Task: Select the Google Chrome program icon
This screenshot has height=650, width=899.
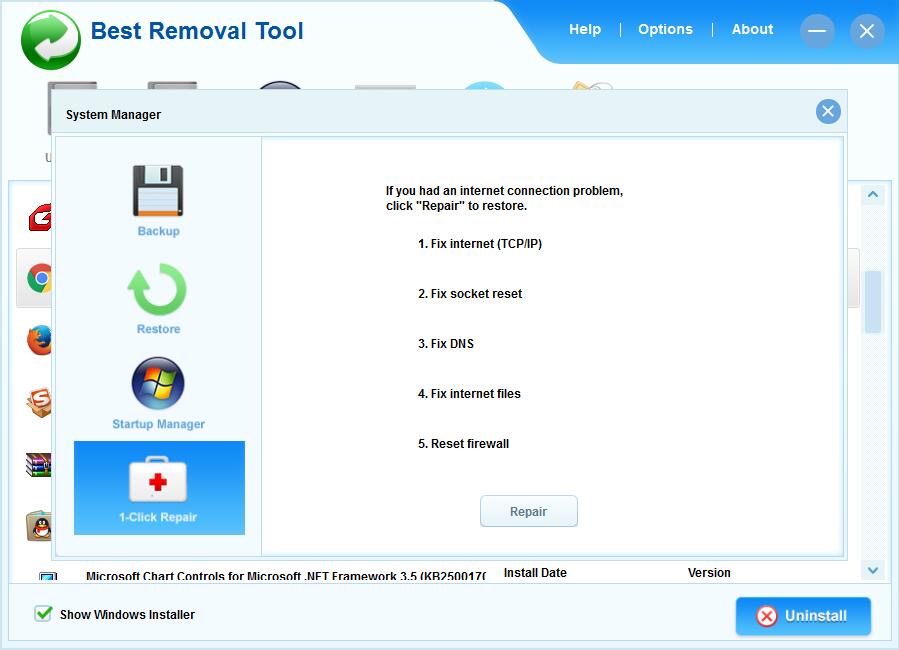Action: [40, 279]
